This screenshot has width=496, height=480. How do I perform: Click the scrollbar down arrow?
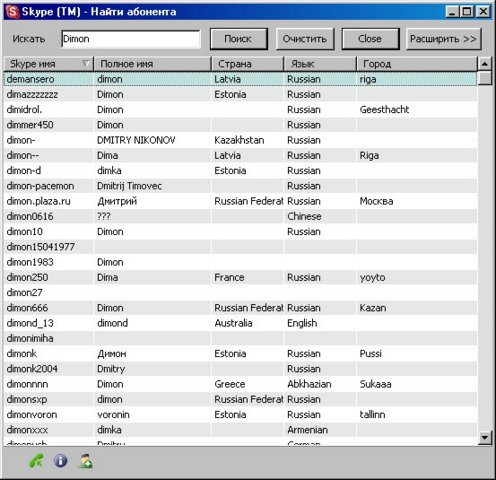click(485, 437)
